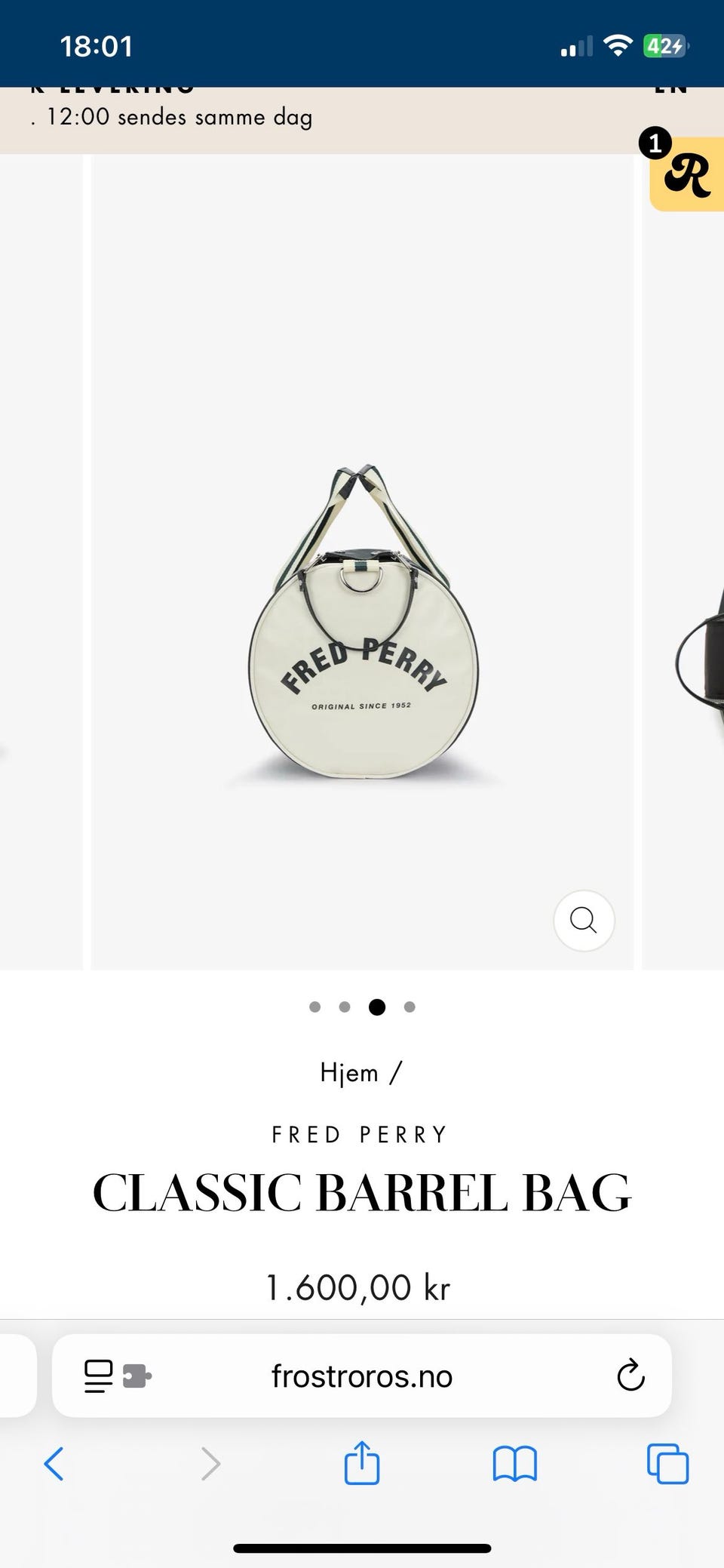Tap the frostroros.no address field
Screen dimensions: 724x1568
click(x=362, y=1376)
